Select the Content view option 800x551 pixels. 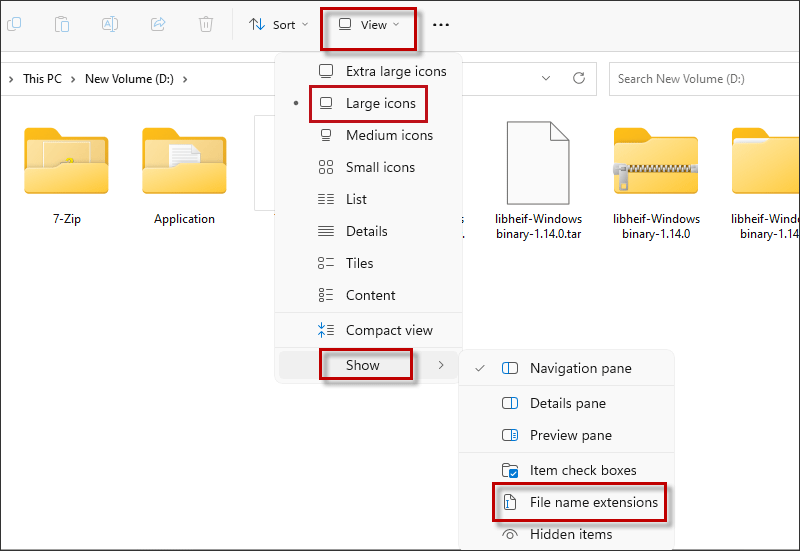[368, 295]
